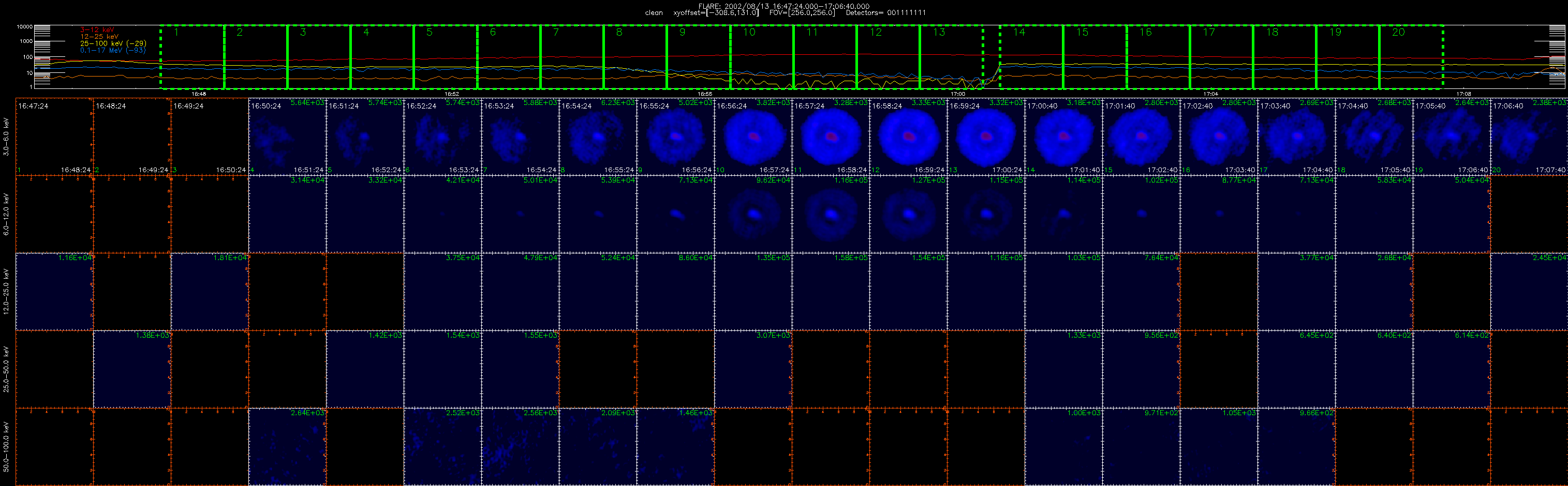The height and width of the screenshot is (486, 1568).
Task: Select interval 13 box in the light curve
Action: pos(952,57)
